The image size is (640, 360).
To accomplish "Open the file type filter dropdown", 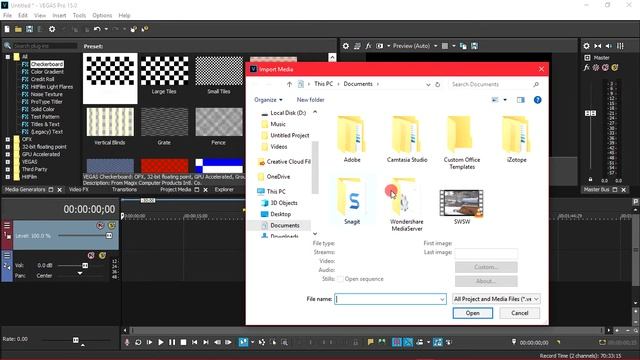I will click(496, 299).
